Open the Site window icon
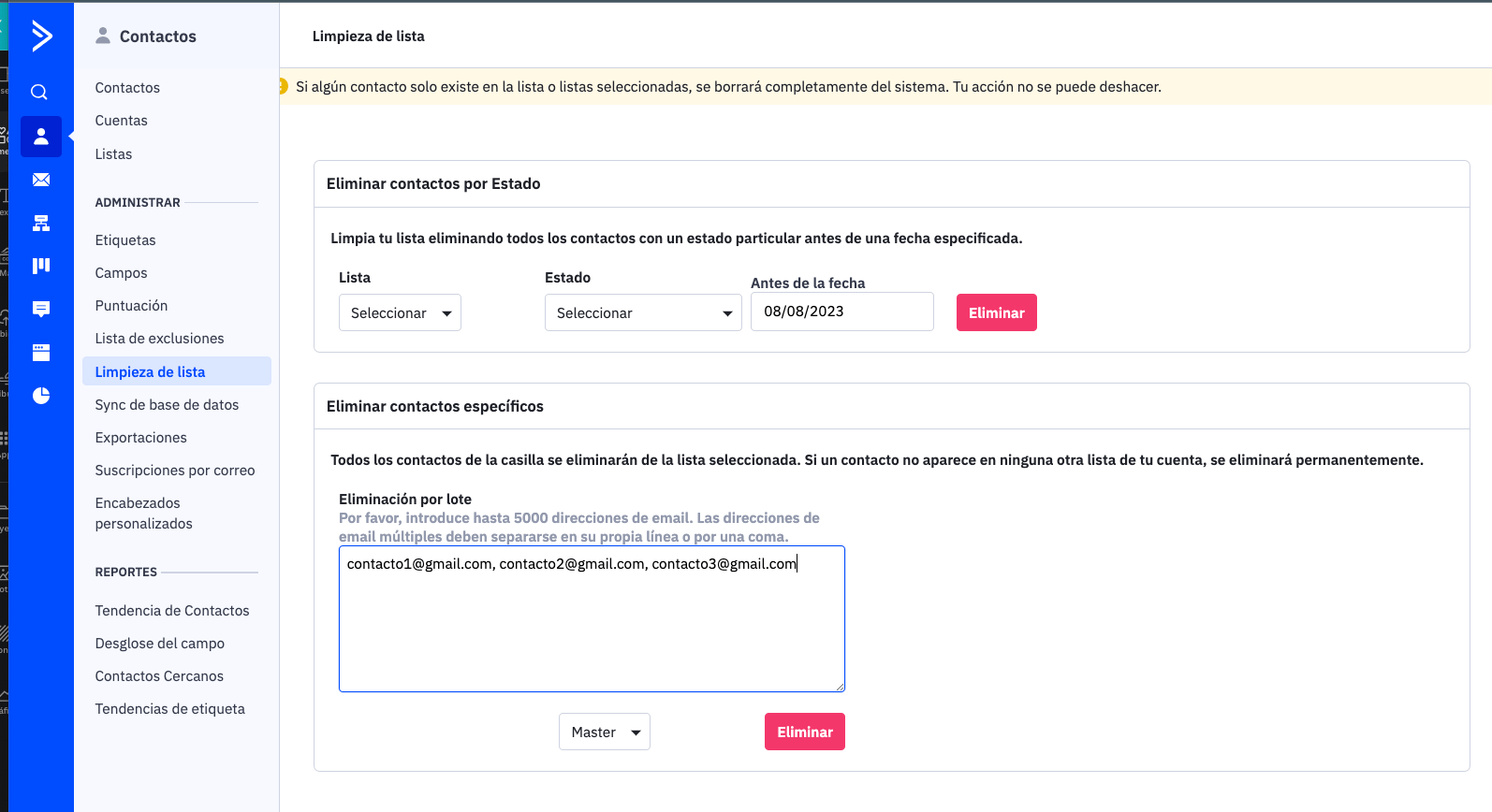Image resolution: width=1492 pixels, height=812 pixels. point(41,353)
